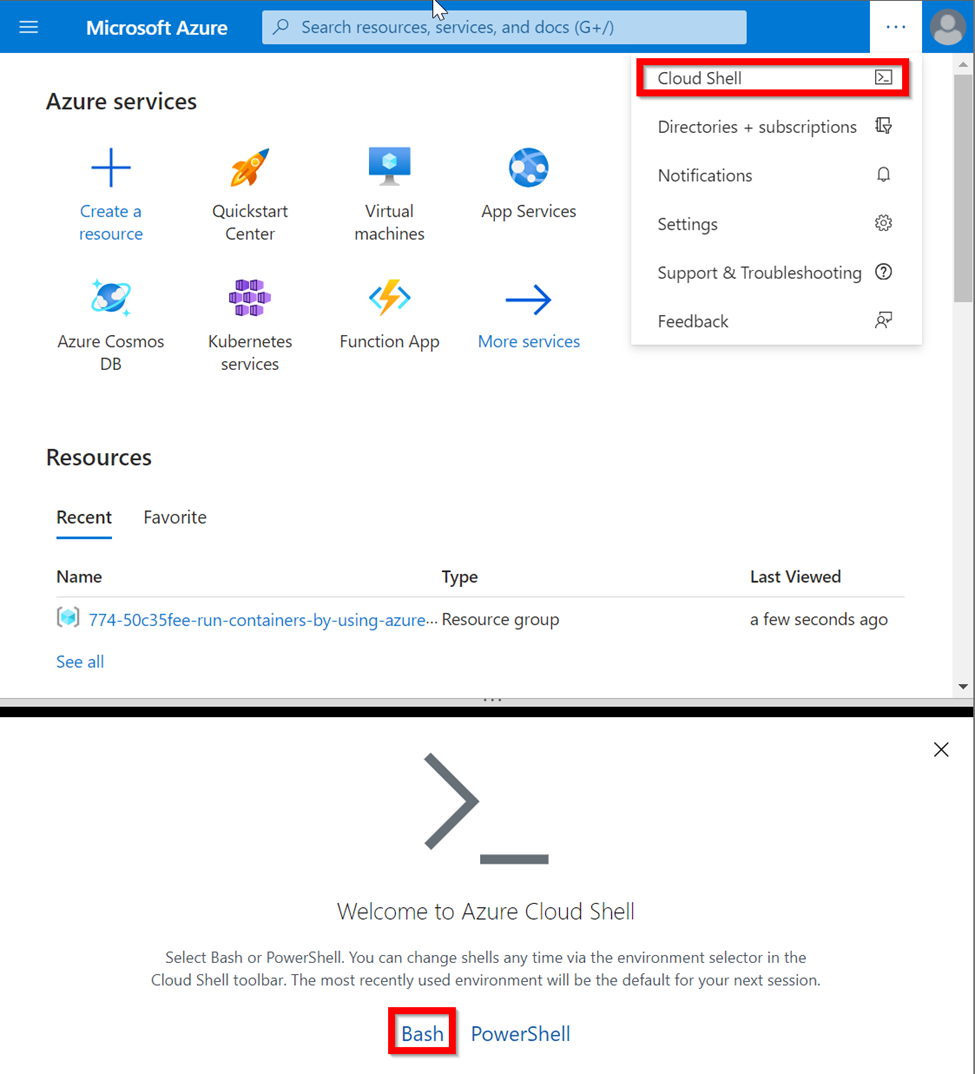Open Kubernetes services
Viewport: 975px width, 1074px height.
pyautogui.click(x=249, y=297)
